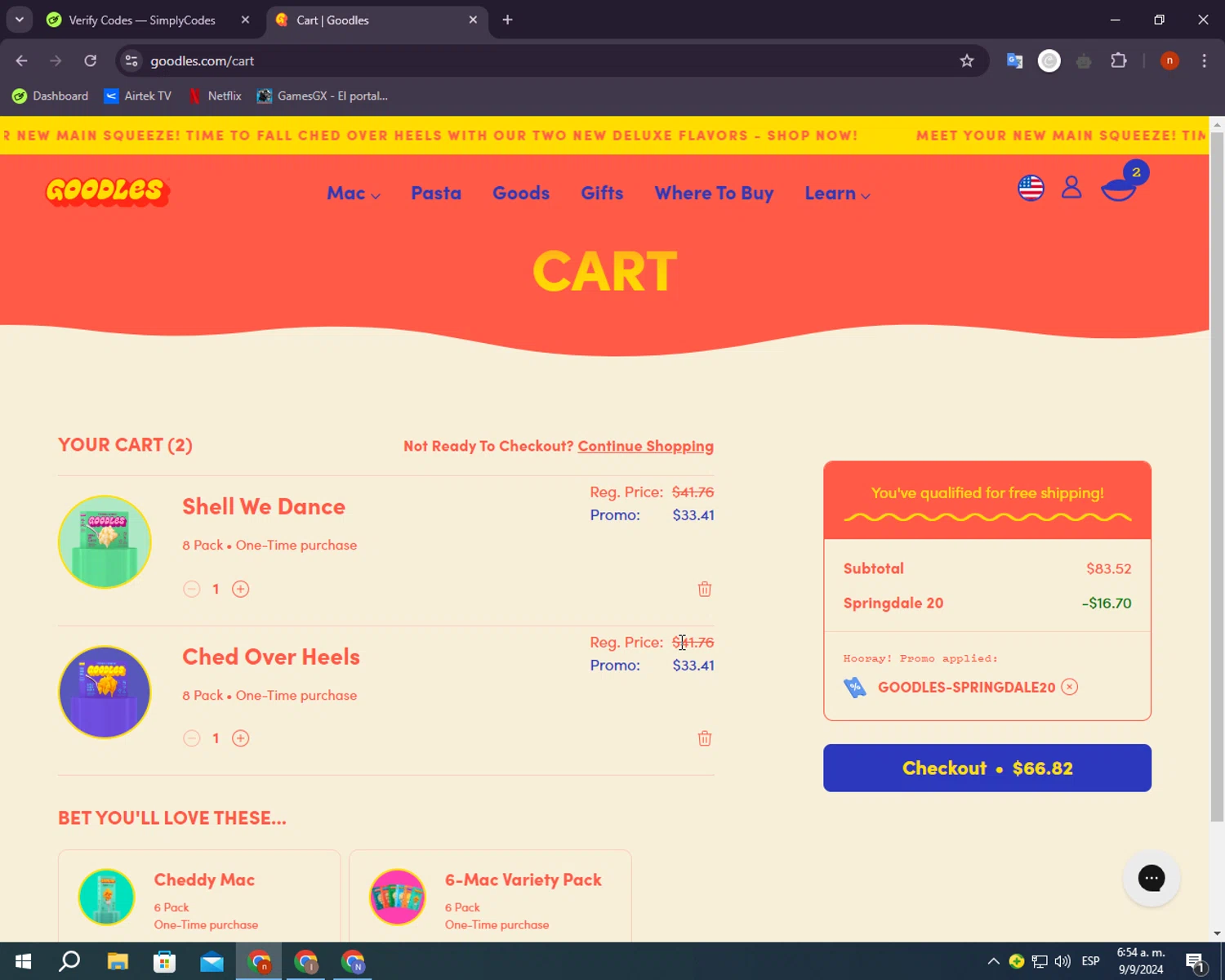Close the Verify Codes tab
1225x980 pixels.
245,20
